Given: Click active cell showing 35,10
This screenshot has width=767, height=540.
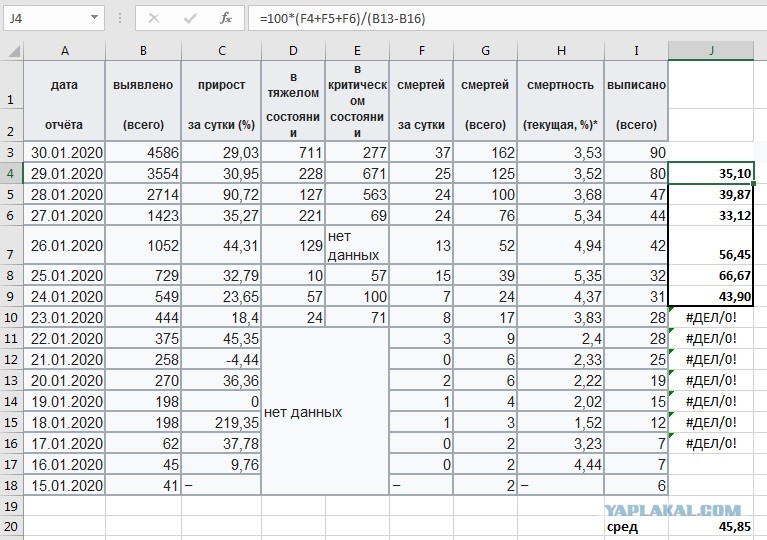Looking at the screenshot, I should click(x=711, y=174).
